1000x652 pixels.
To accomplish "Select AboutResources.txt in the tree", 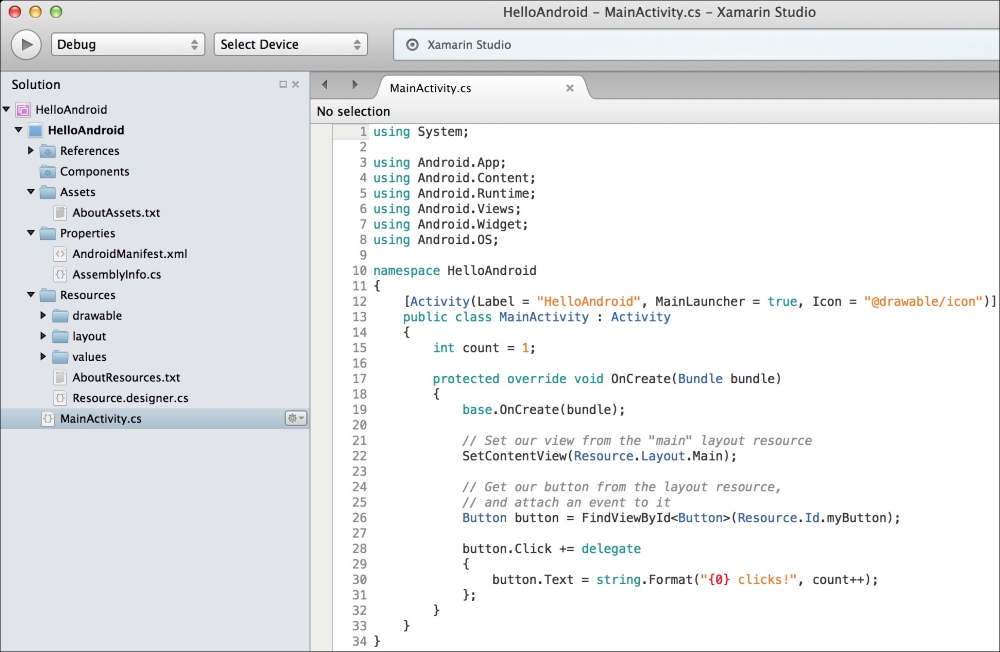I will 126,378.
